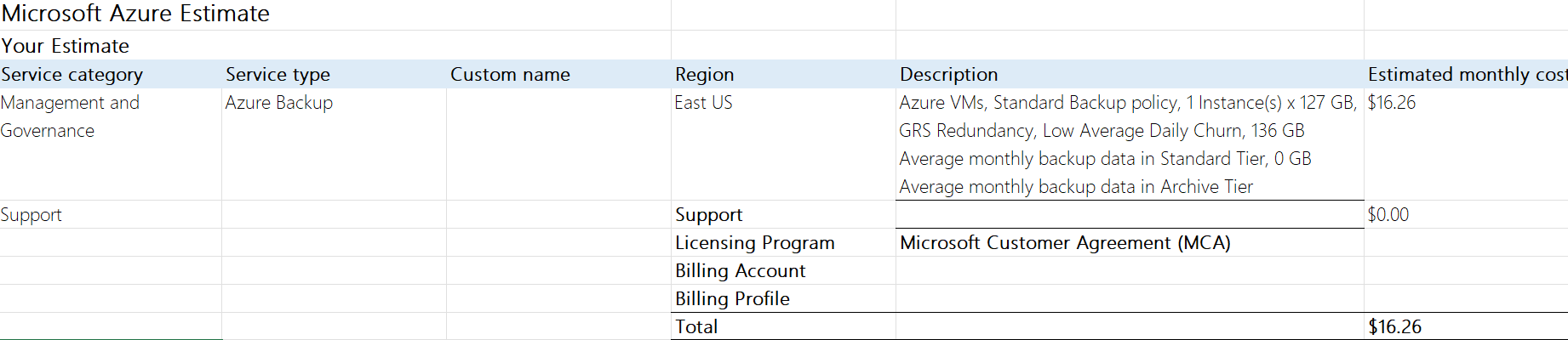
Task: Select the $0.00 support cost cell
Action: [x=1466, y=214]
